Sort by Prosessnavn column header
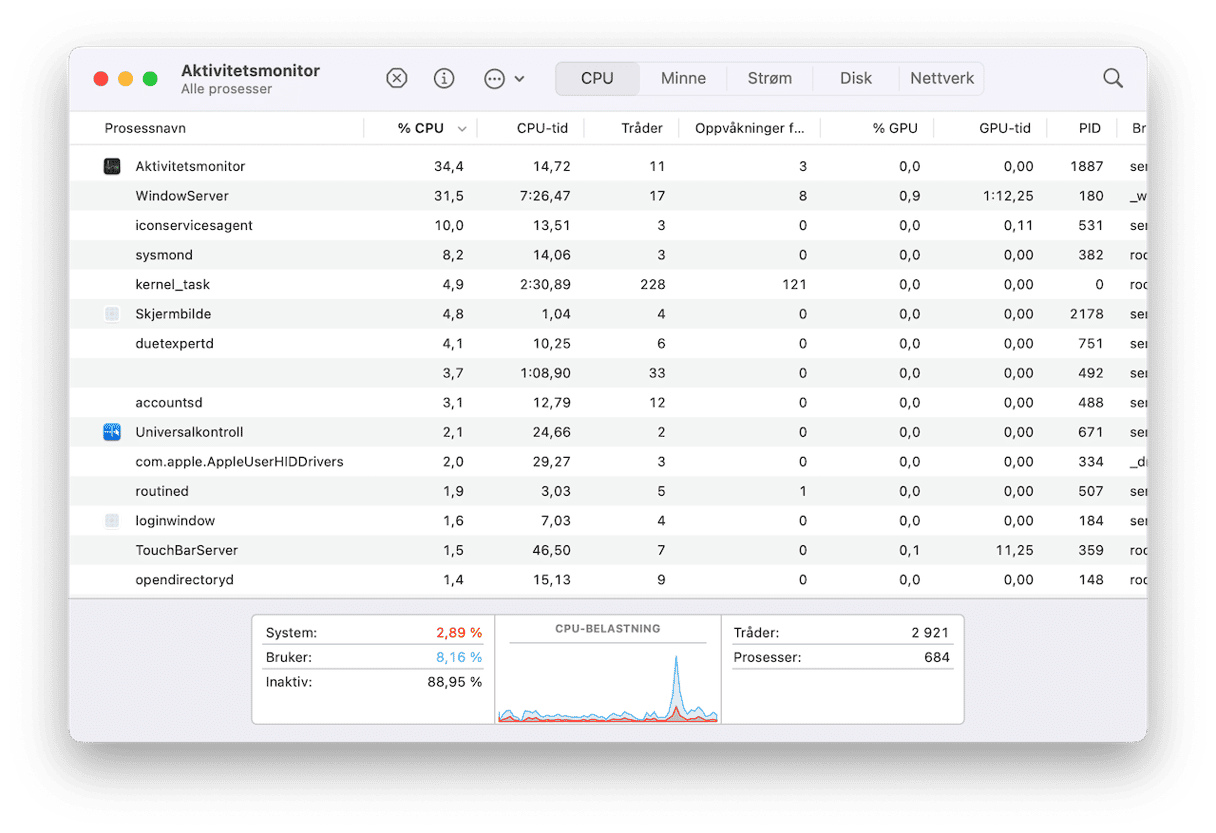 click(145, 128)
